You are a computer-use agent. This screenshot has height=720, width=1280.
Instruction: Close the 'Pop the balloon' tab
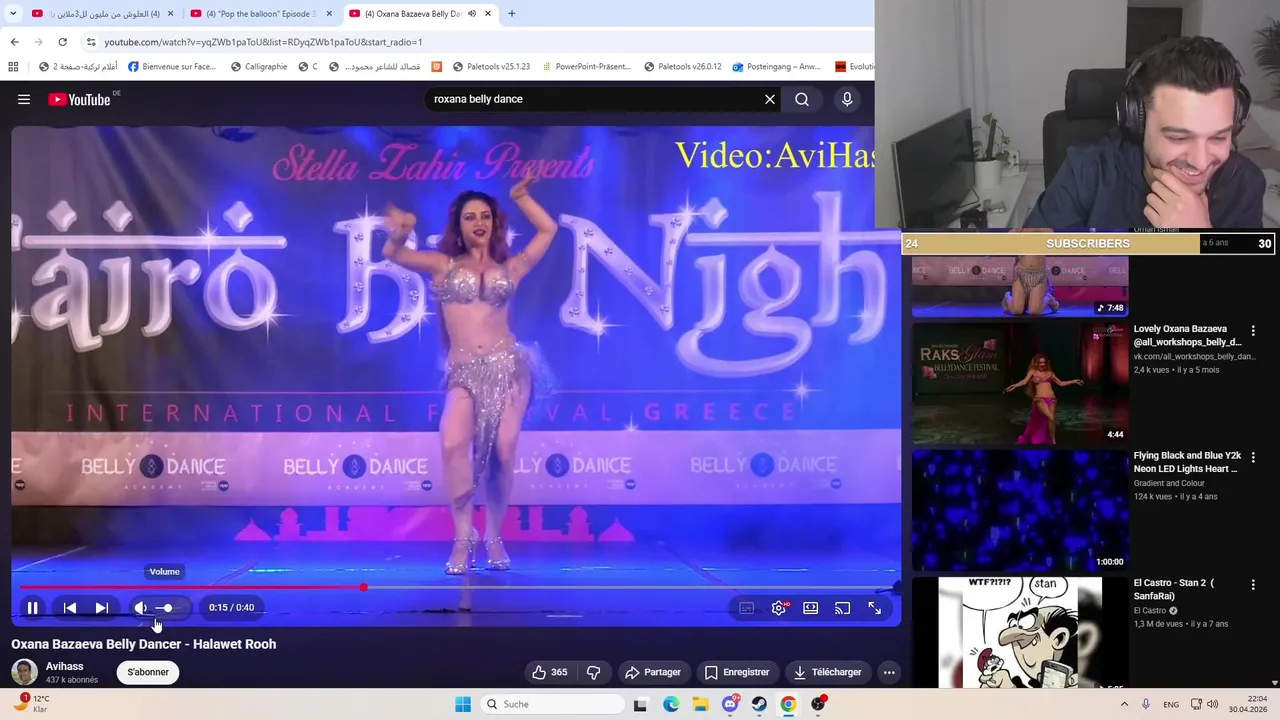point(329,14)
